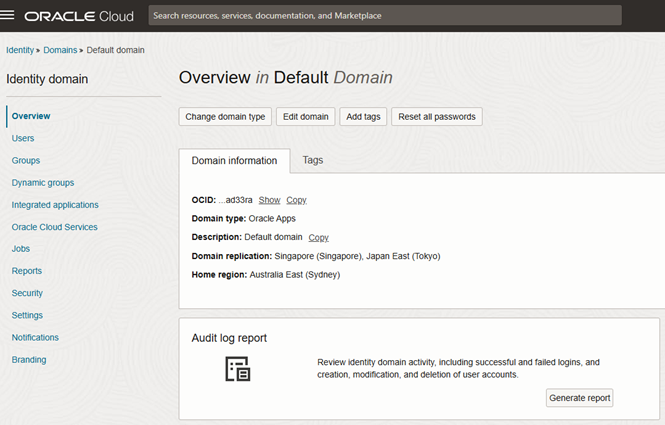Image resolution: width=665 pixels, height=425 pixels.
Task: Go to Identity breadcrumb link
Action: pyautogui.click(x=20, y=50)
